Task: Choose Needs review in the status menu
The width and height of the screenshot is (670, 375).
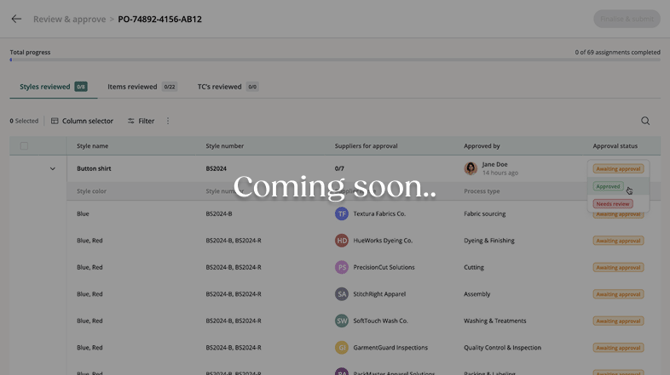Action: (x=613, y=204)
